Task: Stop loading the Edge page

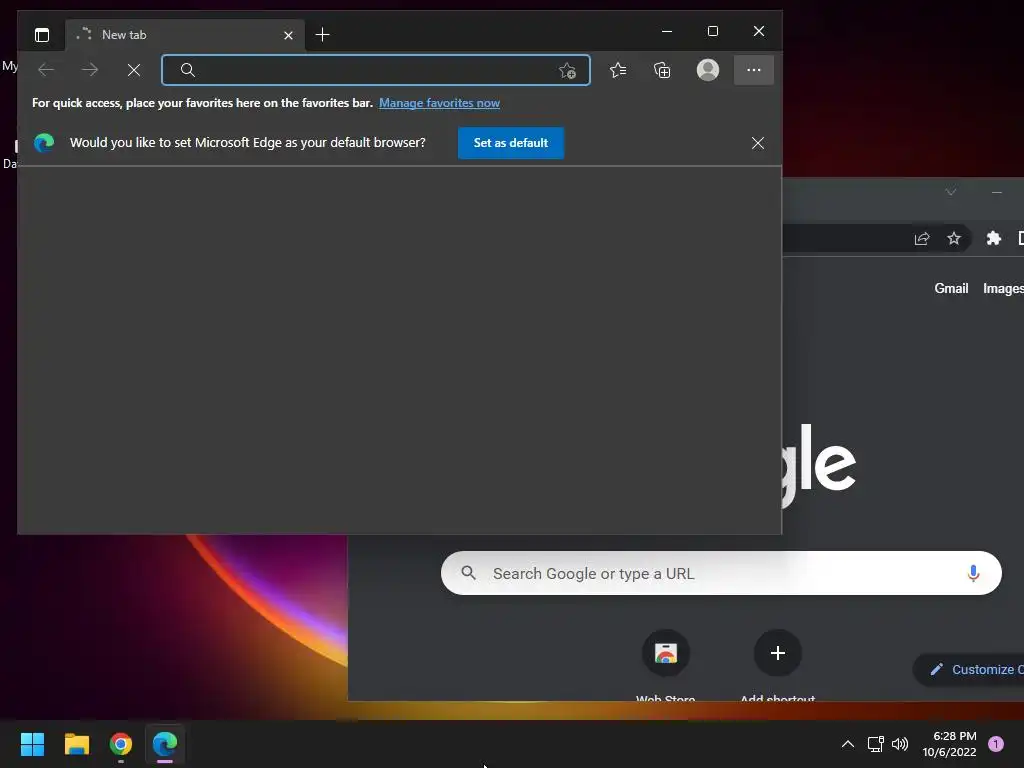Action: tap(134, 70)
